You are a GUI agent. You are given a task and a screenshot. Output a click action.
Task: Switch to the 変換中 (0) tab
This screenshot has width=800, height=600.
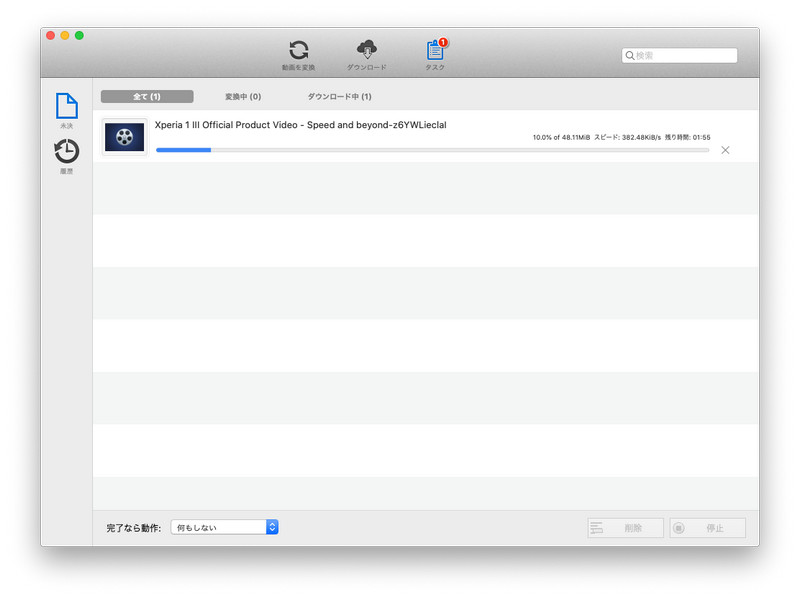(x=243, y=96)
